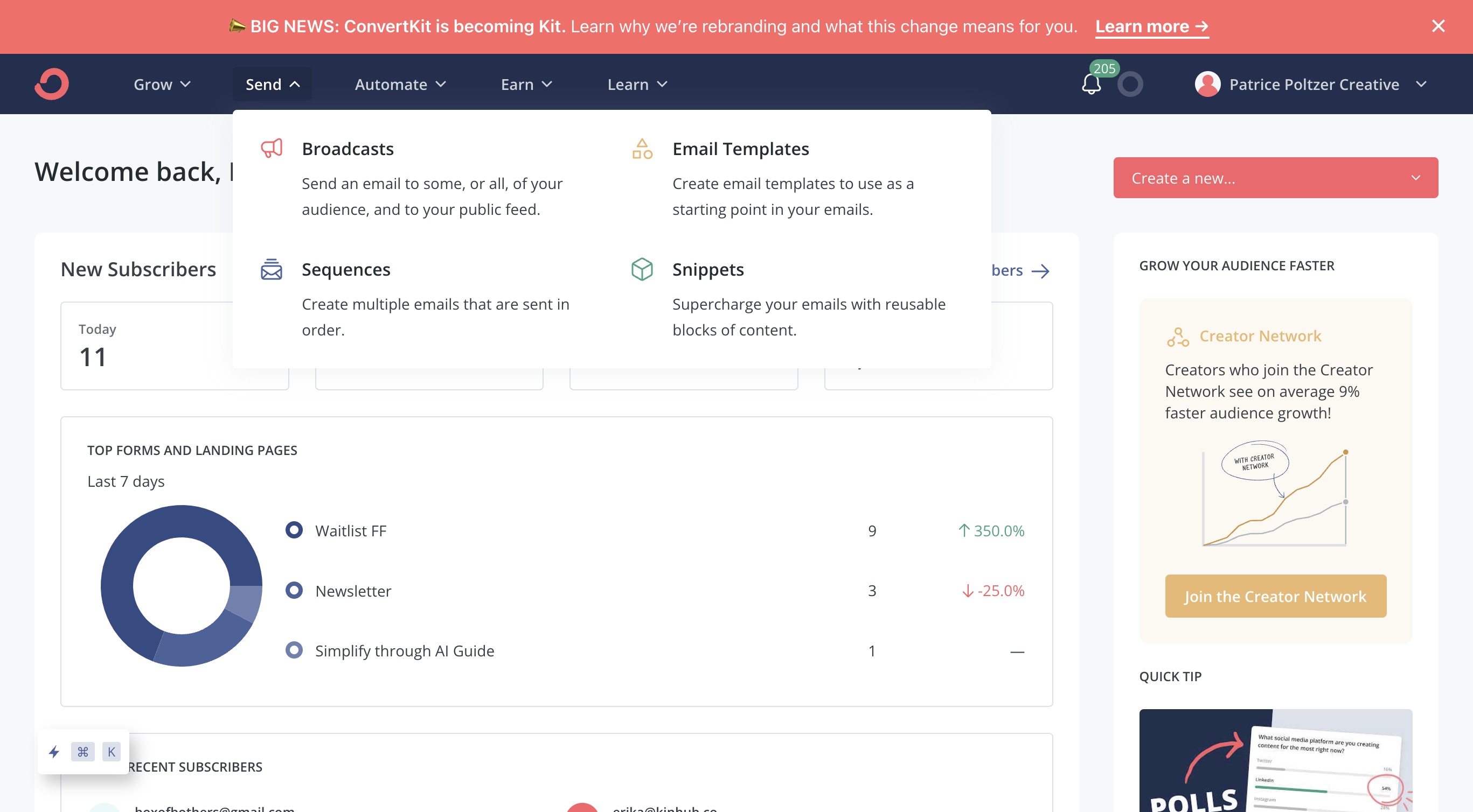Image resolution: width=1473 pixels, height=812 pixels.
Task: Click the donut chart of top forms
Action: tap(181, 586)
